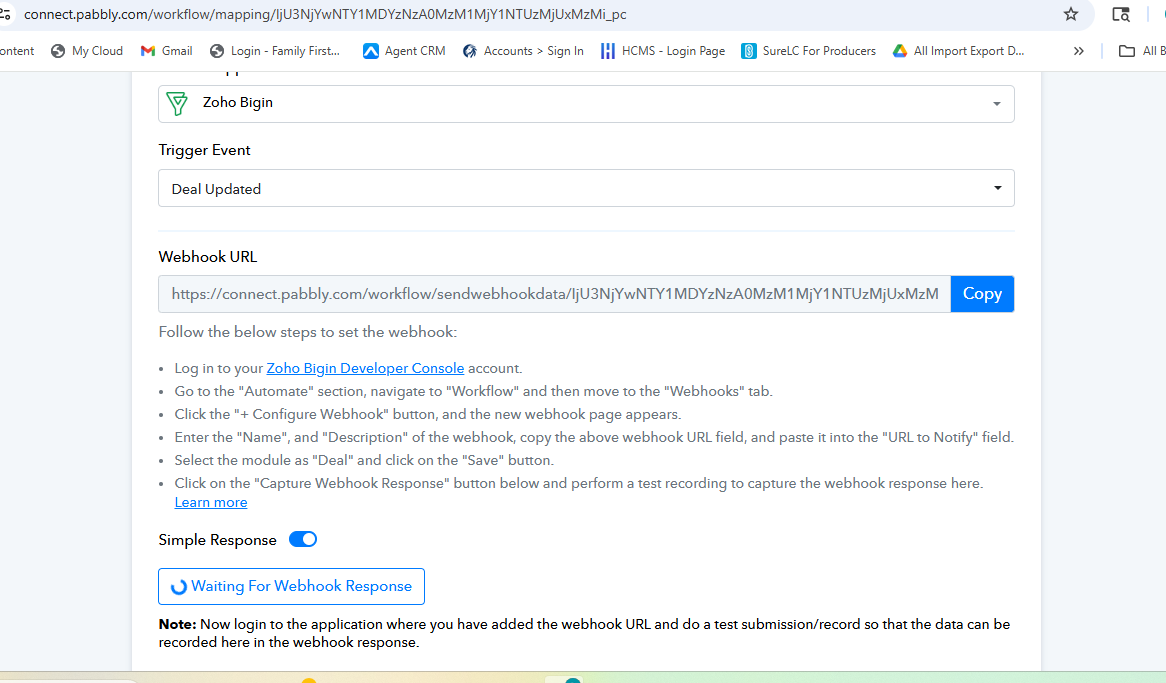This screenshot has width=1166, height=683.
Task: Click 'Follow the below steps to set the webhook' text
Action: click(308, 332)
